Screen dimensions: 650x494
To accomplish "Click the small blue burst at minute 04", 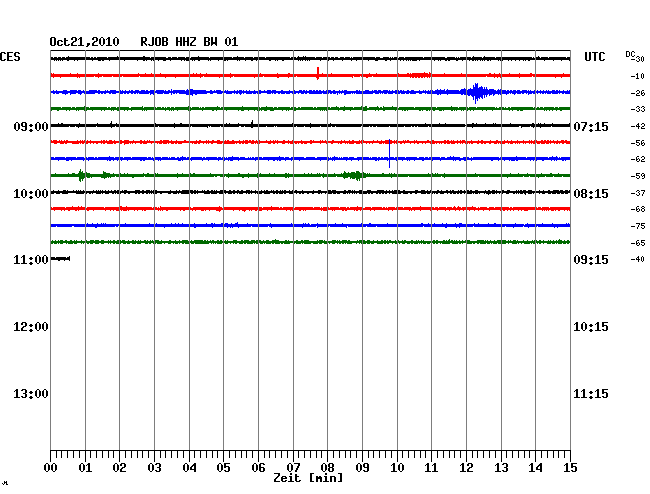I will click(x=192, y=92).
